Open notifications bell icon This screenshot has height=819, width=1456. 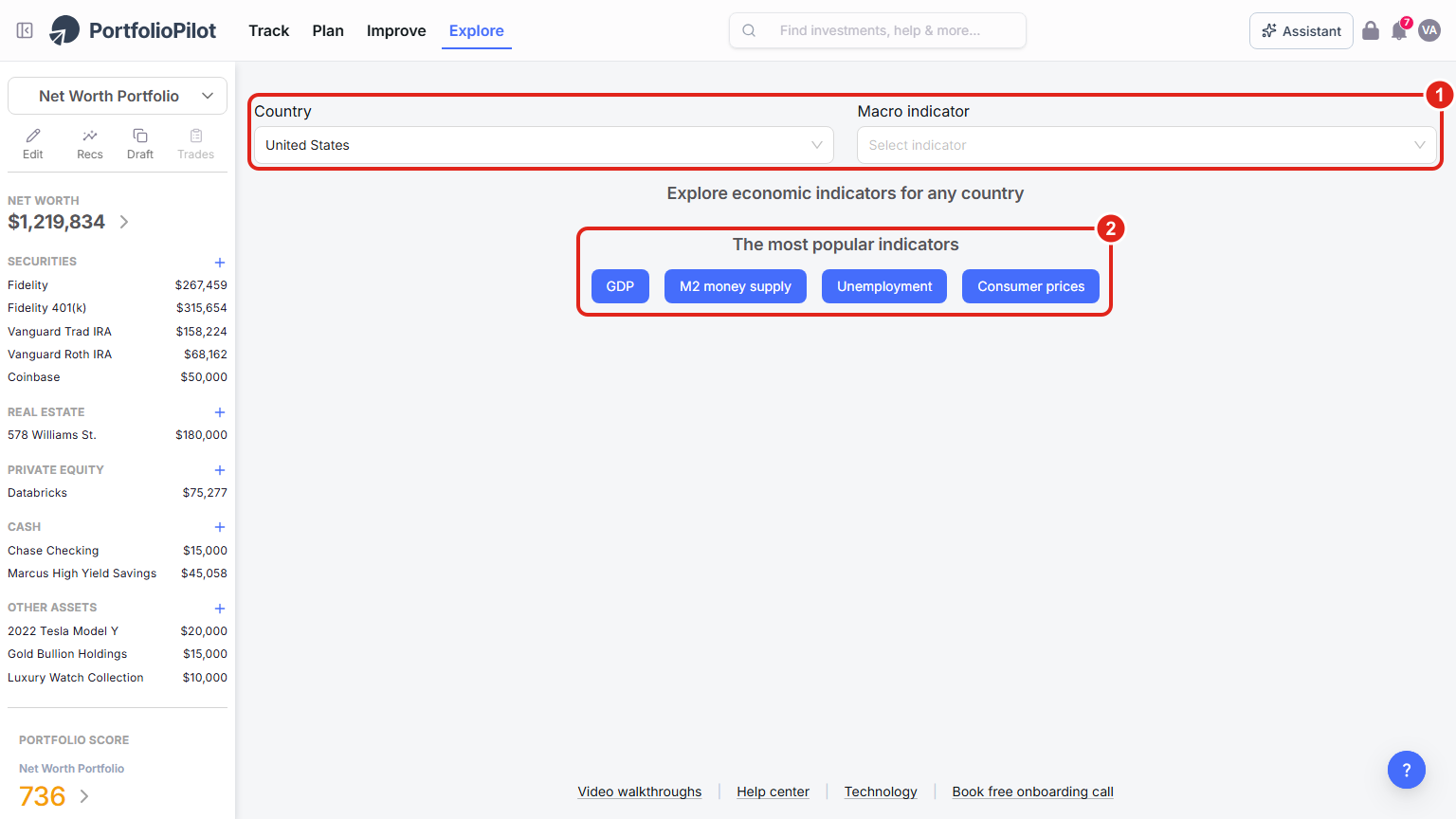point(1399,30)
